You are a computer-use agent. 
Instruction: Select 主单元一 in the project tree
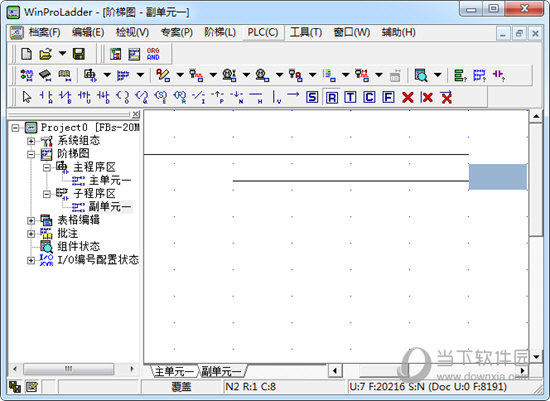110,180
